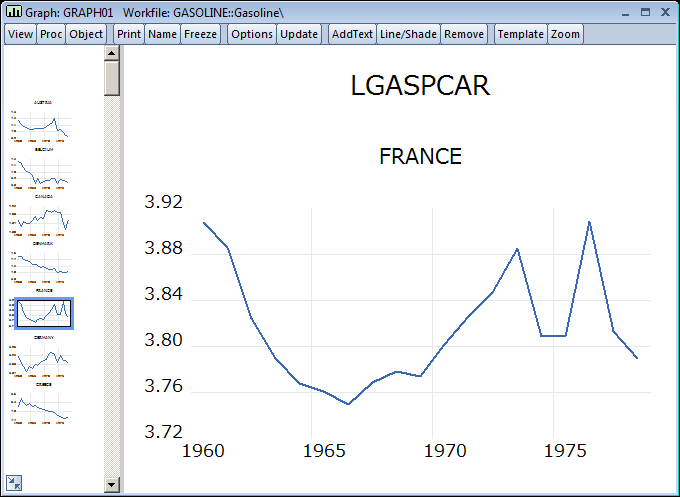This screenshot has width=680, height=497.
Task: Click the LGASPCAR graph title
Action: point(420,85)
